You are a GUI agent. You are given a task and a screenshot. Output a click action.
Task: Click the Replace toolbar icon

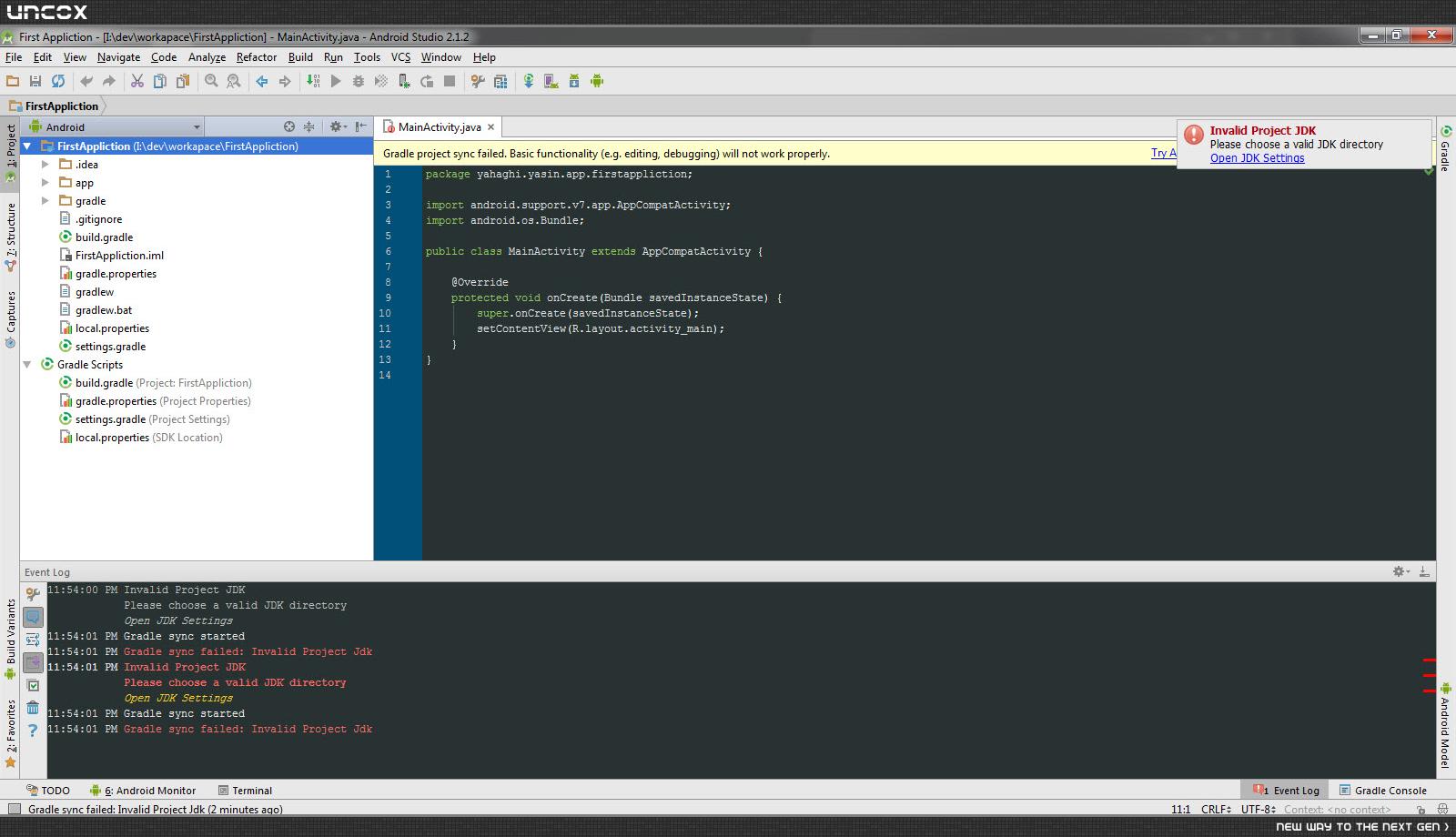click(234, 81)
